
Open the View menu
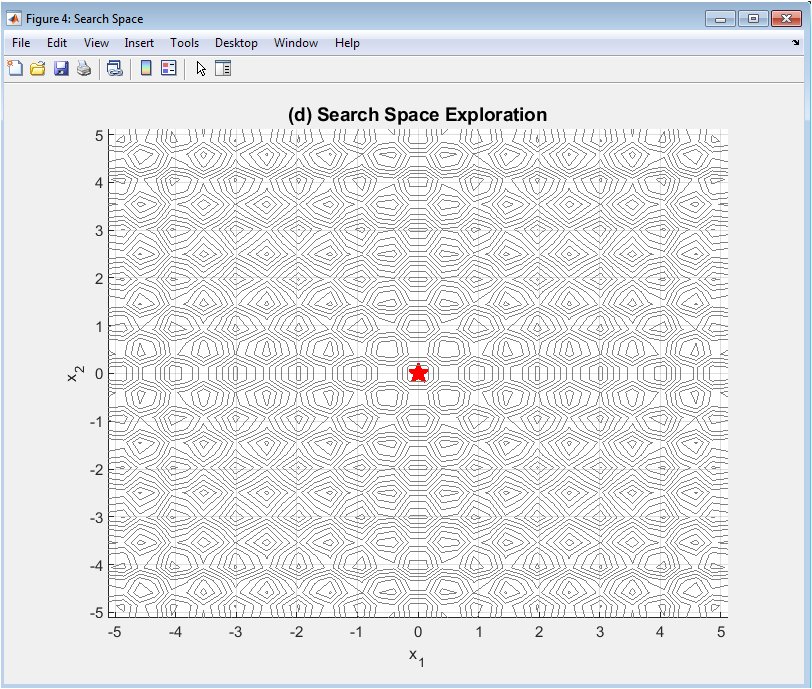96,43
